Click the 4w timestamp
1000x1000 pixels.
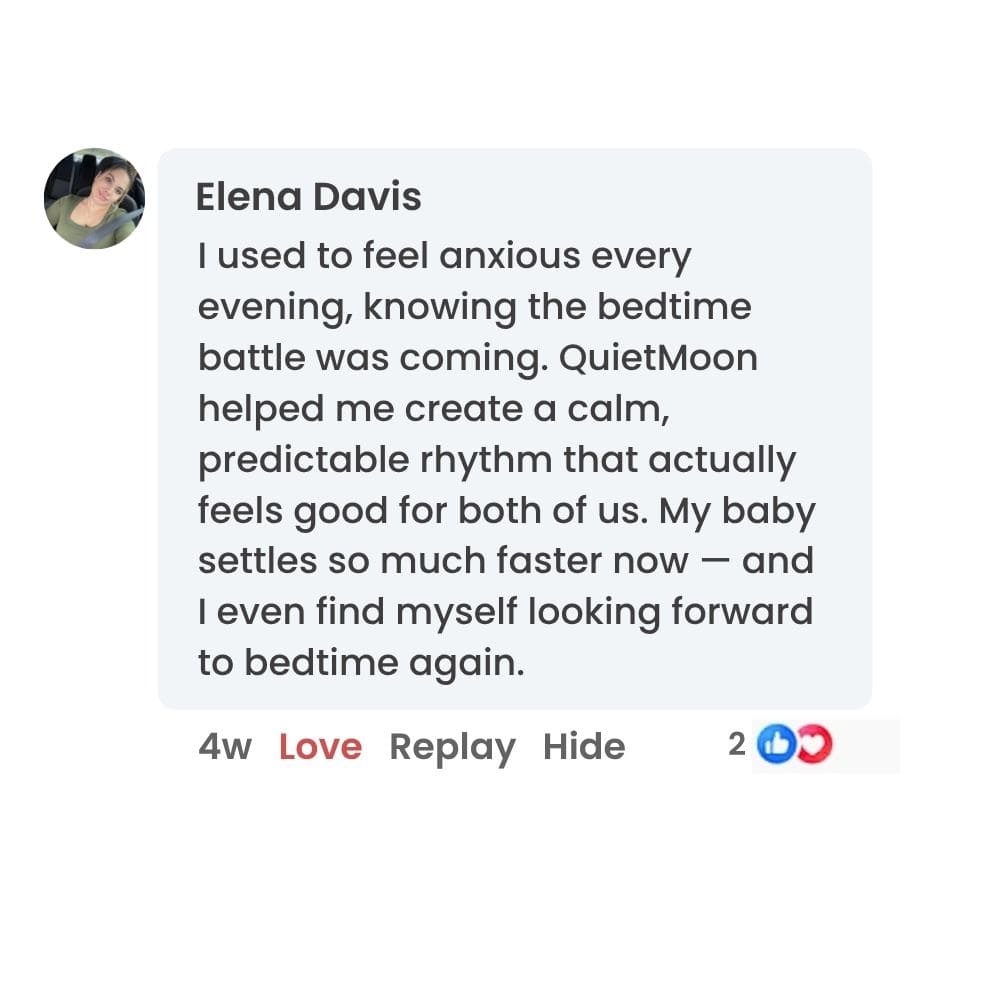pos(225,747)
